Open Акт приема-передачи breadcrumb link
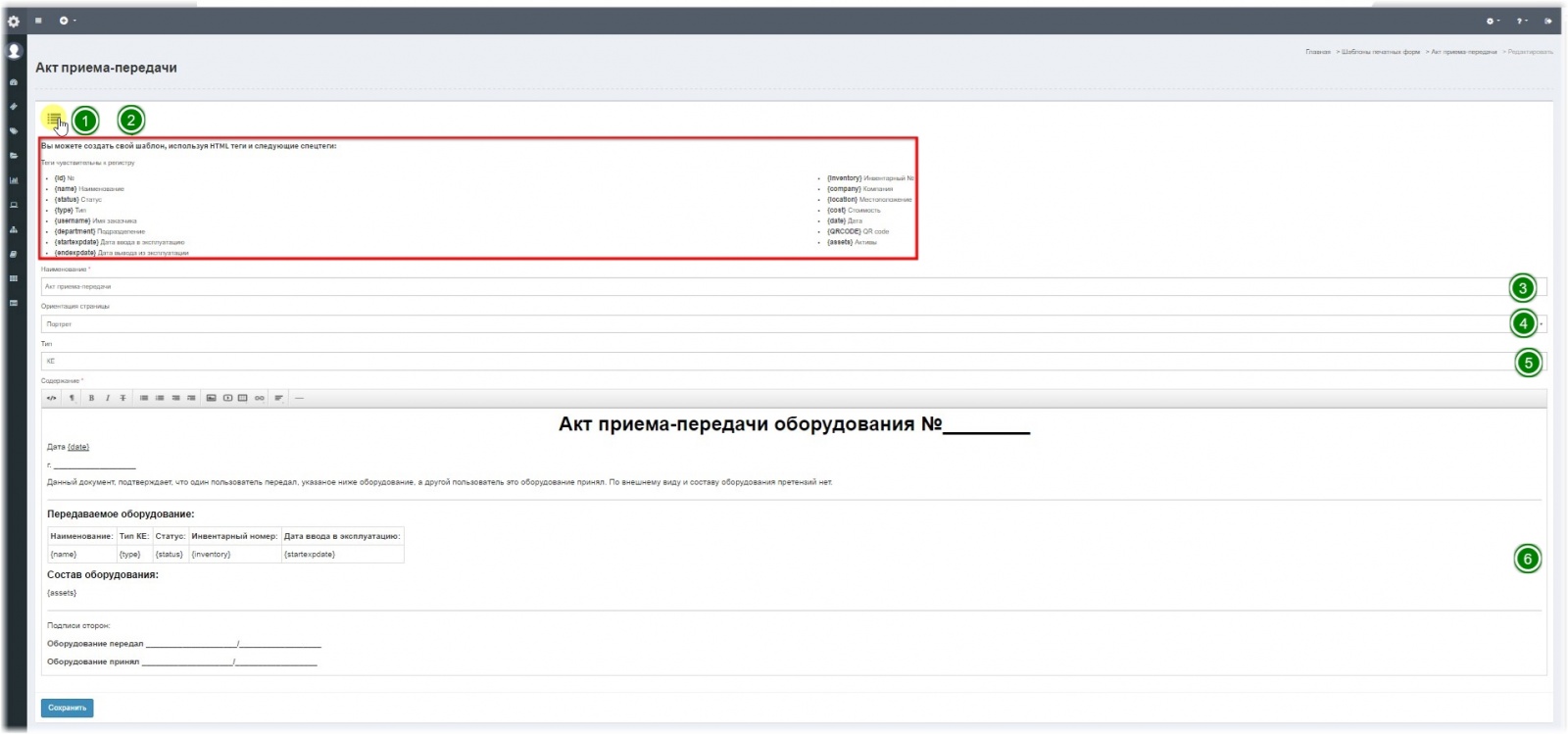1568x734 pixels. click(1464, 52)
